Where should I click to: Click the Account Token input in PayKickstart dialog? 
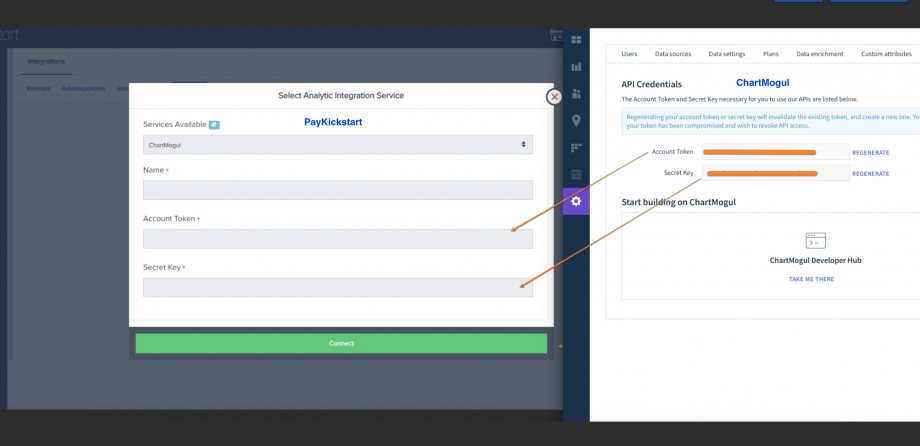pyautogui.click(x=338, y=239)
